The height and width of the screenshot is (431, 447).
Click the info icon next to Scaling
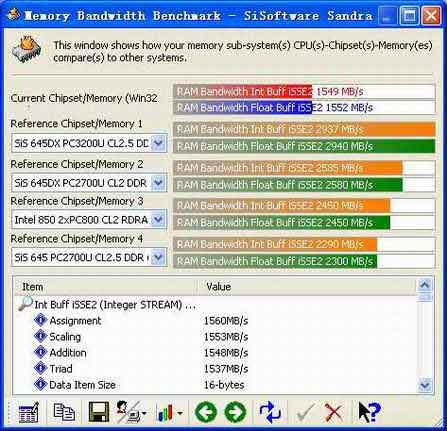coord(41,336)
